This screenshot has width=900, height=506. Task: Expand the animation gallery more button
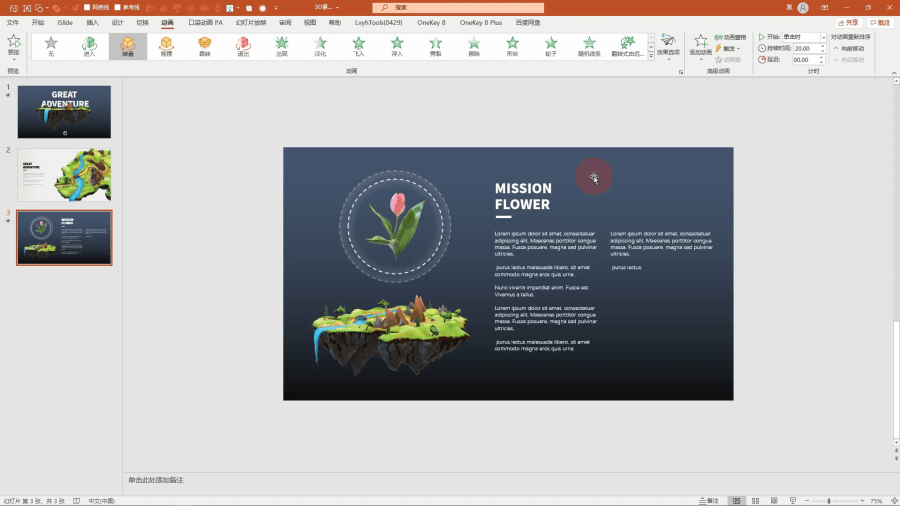(x=651, y=56)
